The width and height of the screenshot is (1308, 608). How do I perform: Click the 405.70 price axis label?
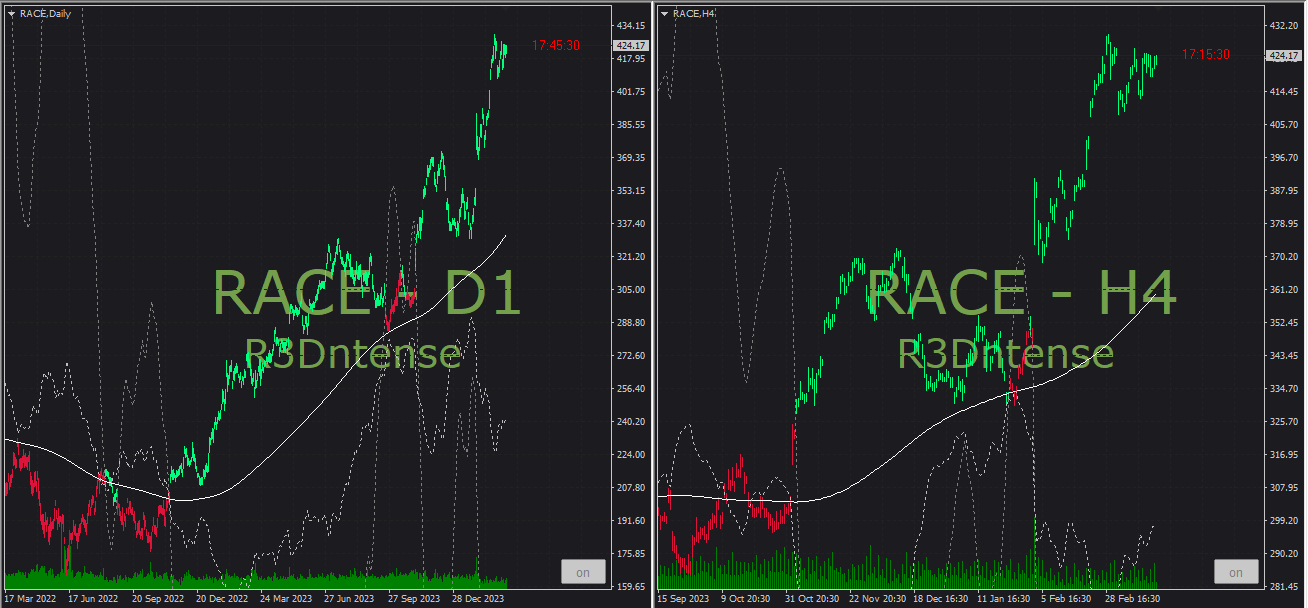point(1283,124)
